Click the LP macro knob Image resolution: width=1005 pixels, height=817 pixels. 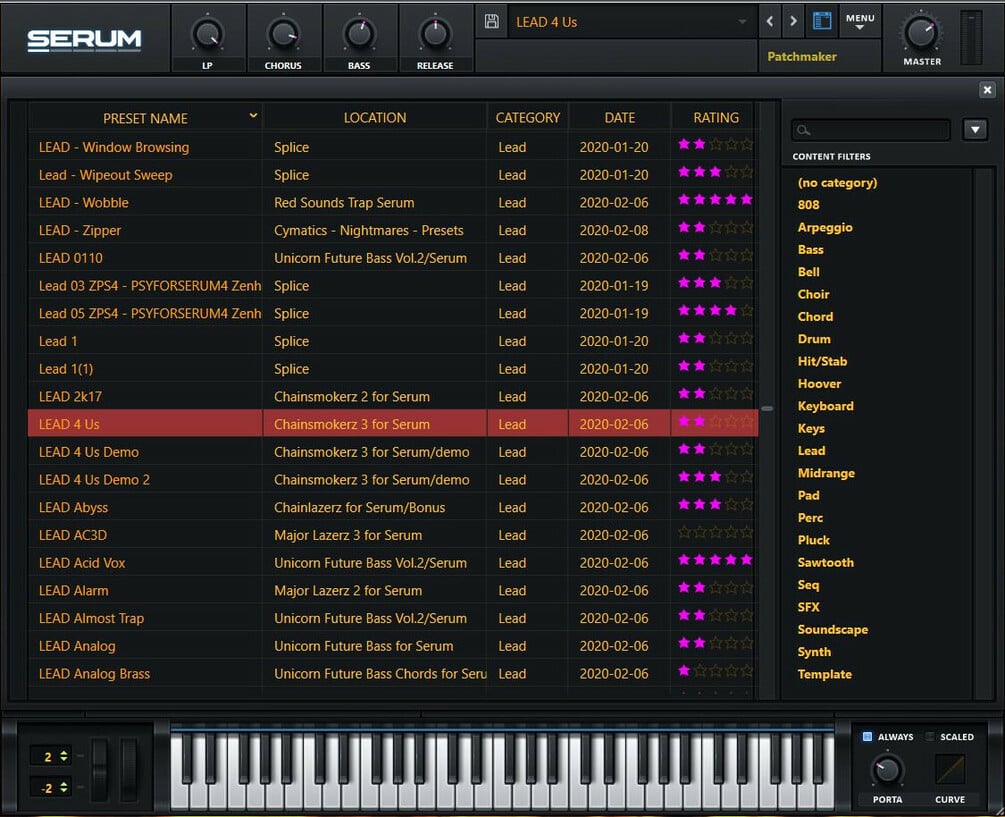[207, 35]
